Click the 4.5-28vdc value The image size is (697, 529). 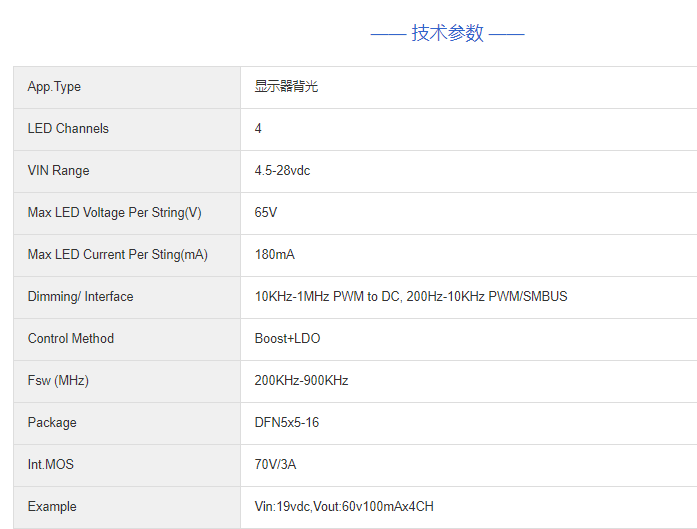[x=282, y=171]
